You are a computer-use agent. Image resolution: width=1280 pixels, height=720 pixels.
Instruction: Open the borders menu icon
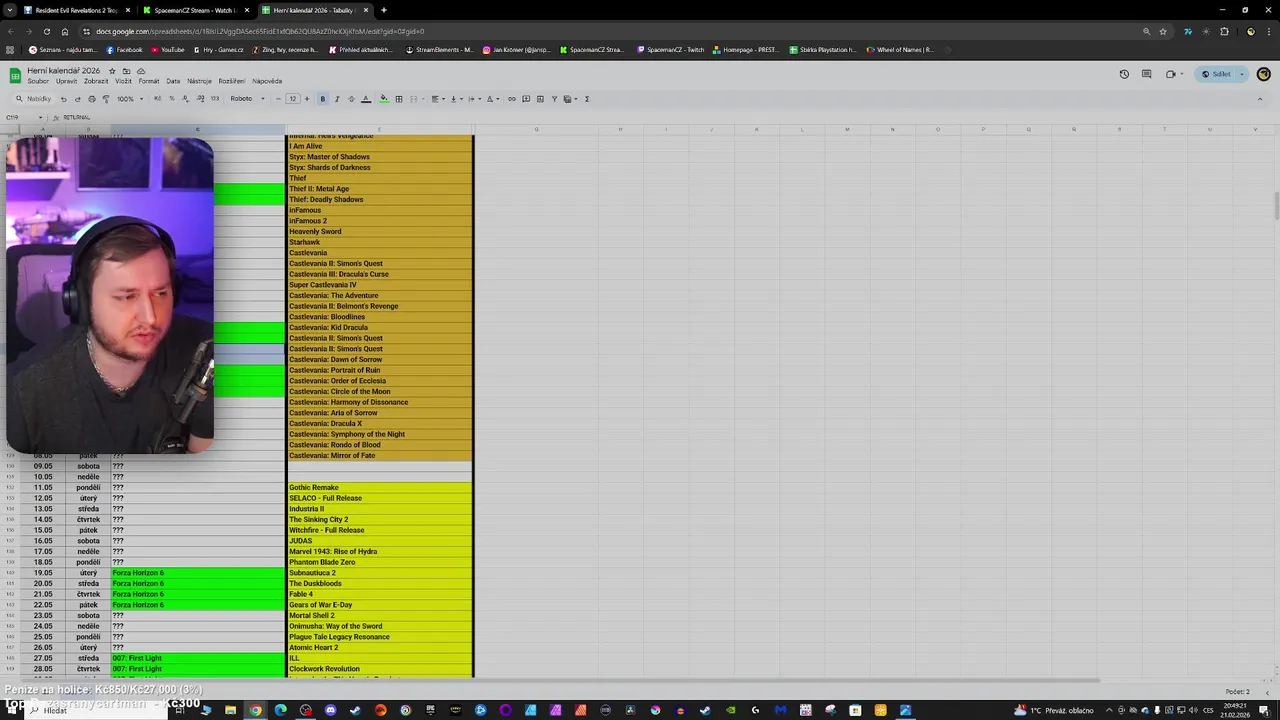(x=399, y=99)
